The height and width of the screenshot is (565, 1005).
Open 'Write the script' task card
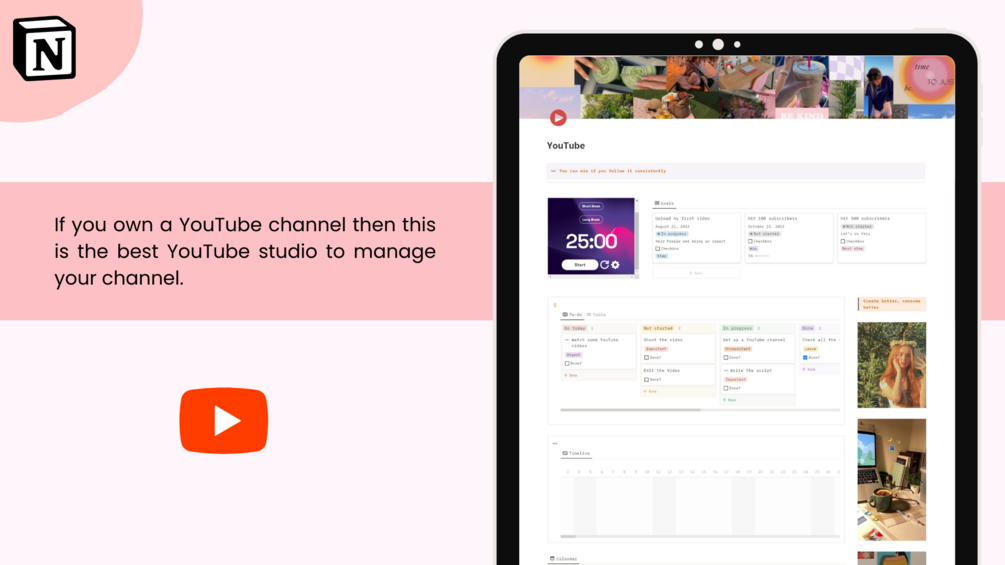pos(758,380)
